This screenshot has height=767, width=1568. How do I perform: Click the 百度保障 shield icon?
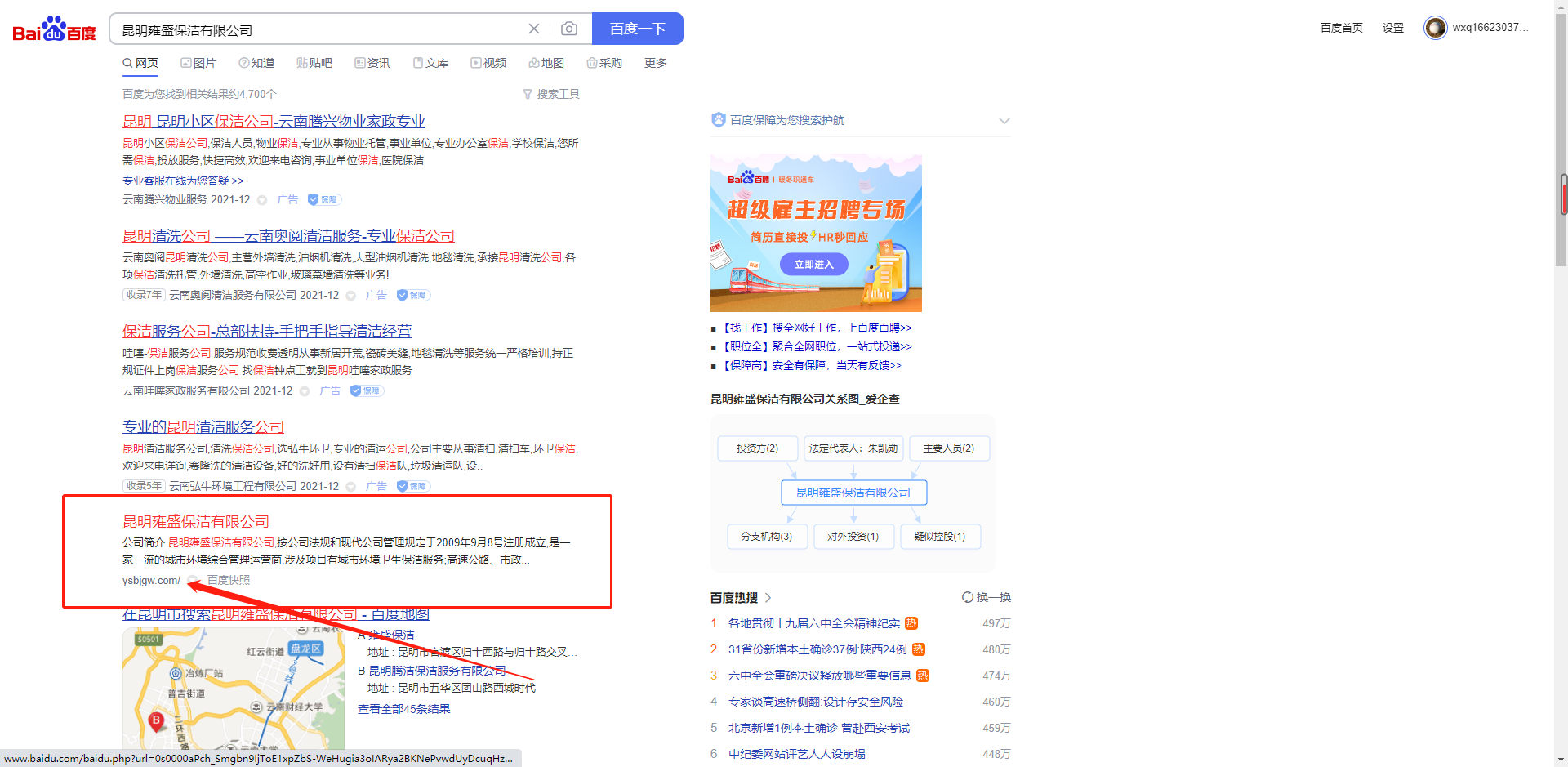(x=718, y=120)
